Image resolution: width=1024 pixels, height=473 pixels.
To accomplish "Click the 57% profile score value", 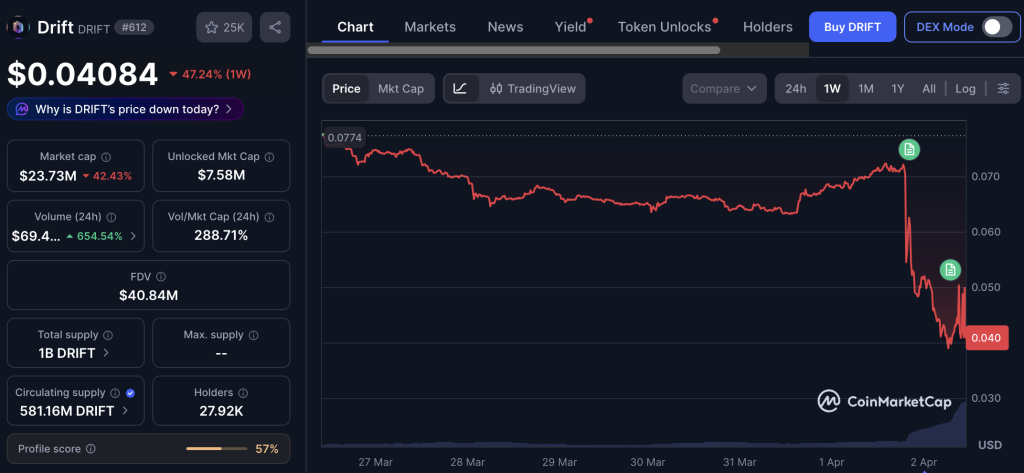I will [x=266, y=449].
